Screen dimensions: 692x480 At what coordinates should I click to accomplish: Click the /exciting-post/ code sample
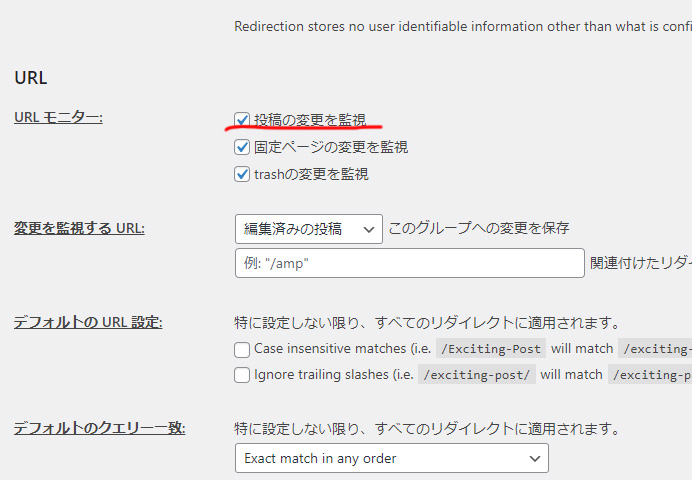coord(477,375)
